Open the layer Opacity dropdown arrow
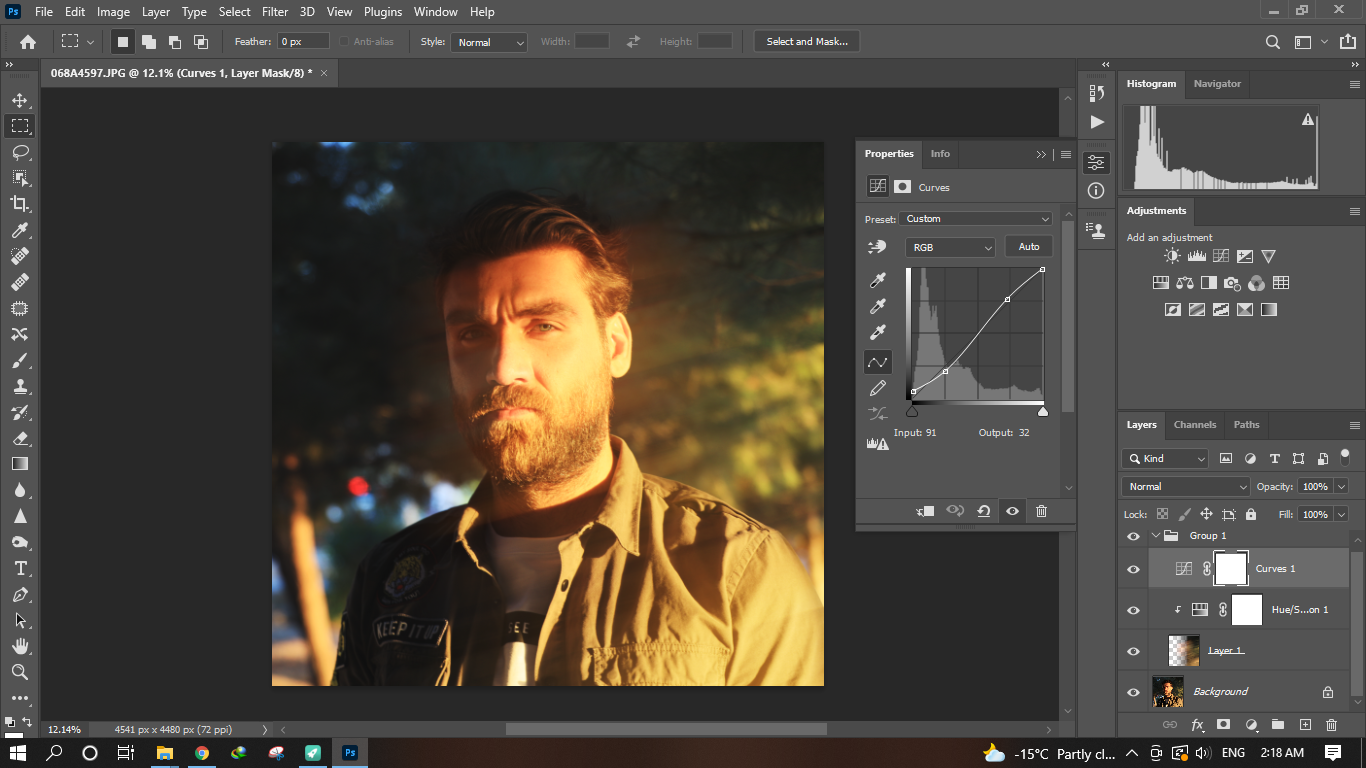 coord(1341,487)
